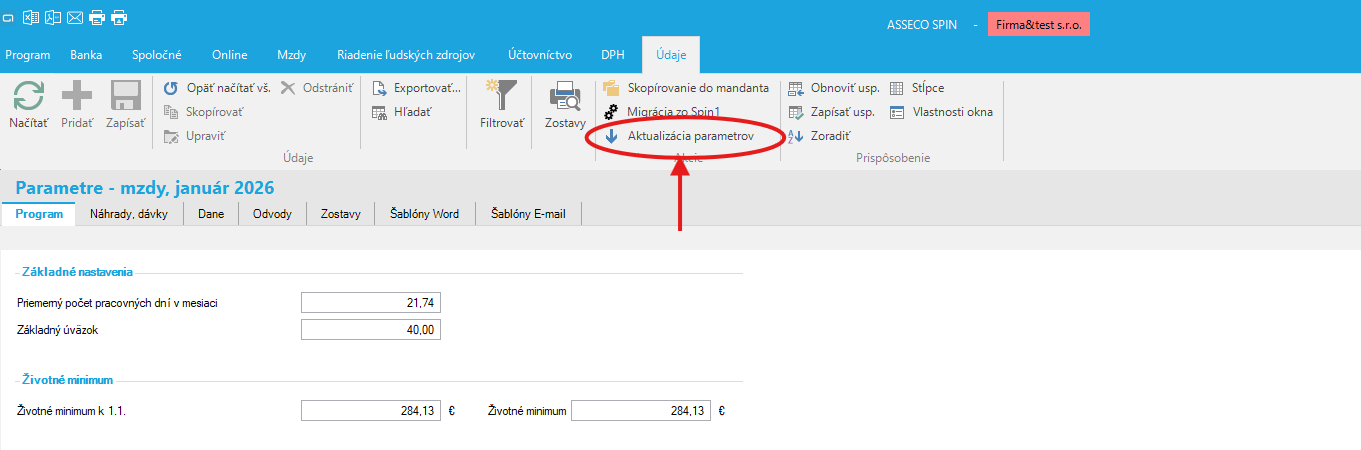Switch to the Náhrady, dávky tab
This screenshot has width=1361, height=450.
point(129,214)
